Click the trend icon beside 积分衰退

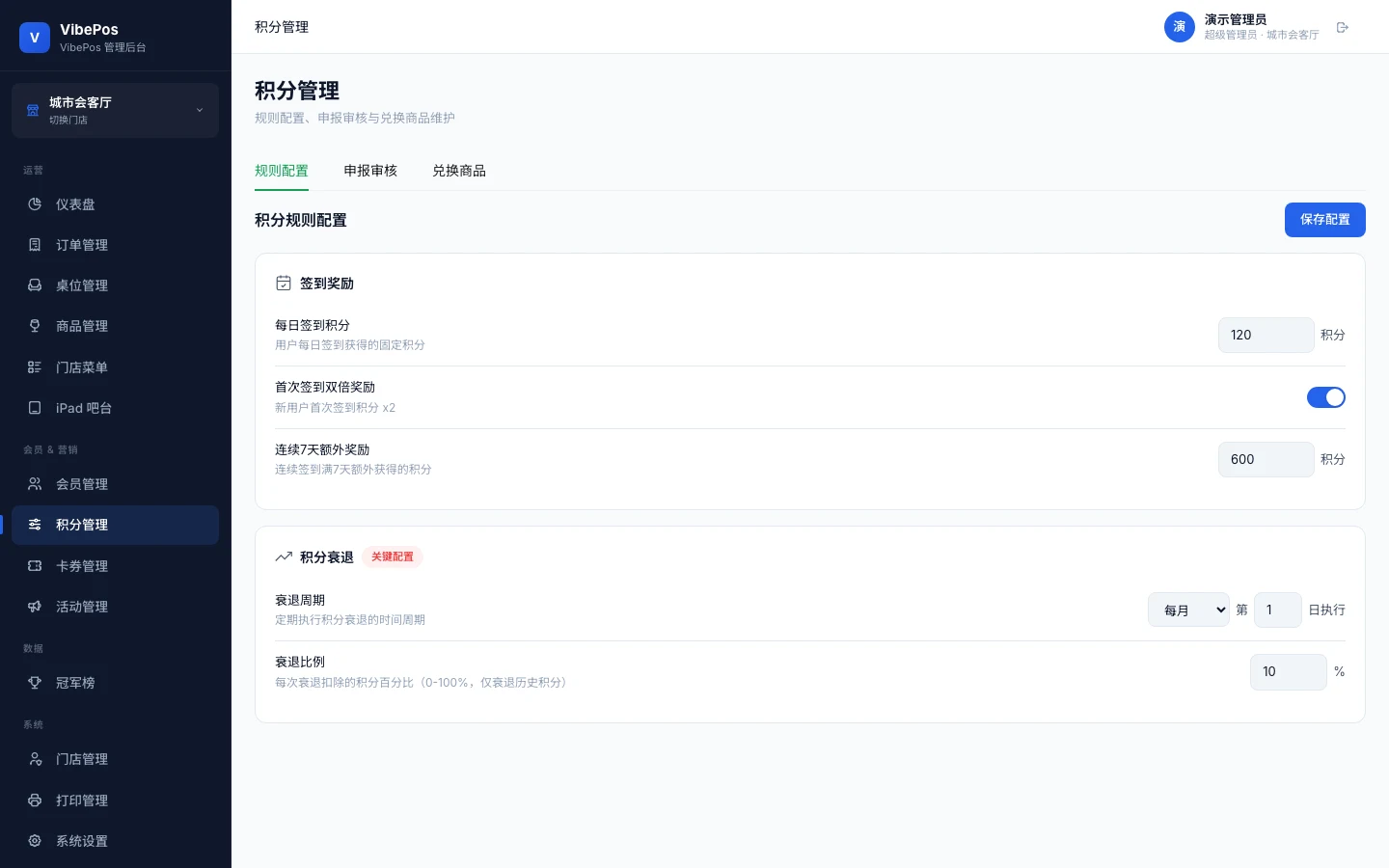click(x=284, y=557)
